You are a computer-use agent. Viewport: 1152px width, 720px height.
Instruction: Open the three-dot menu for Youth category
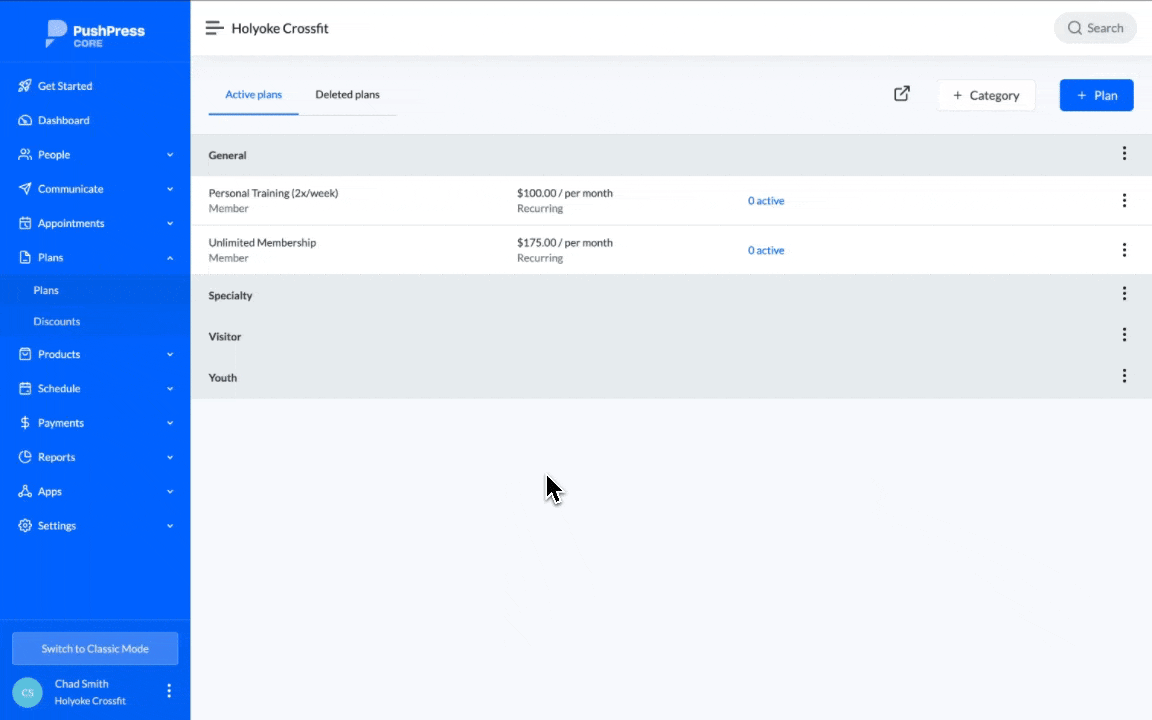click(1124, 377)
